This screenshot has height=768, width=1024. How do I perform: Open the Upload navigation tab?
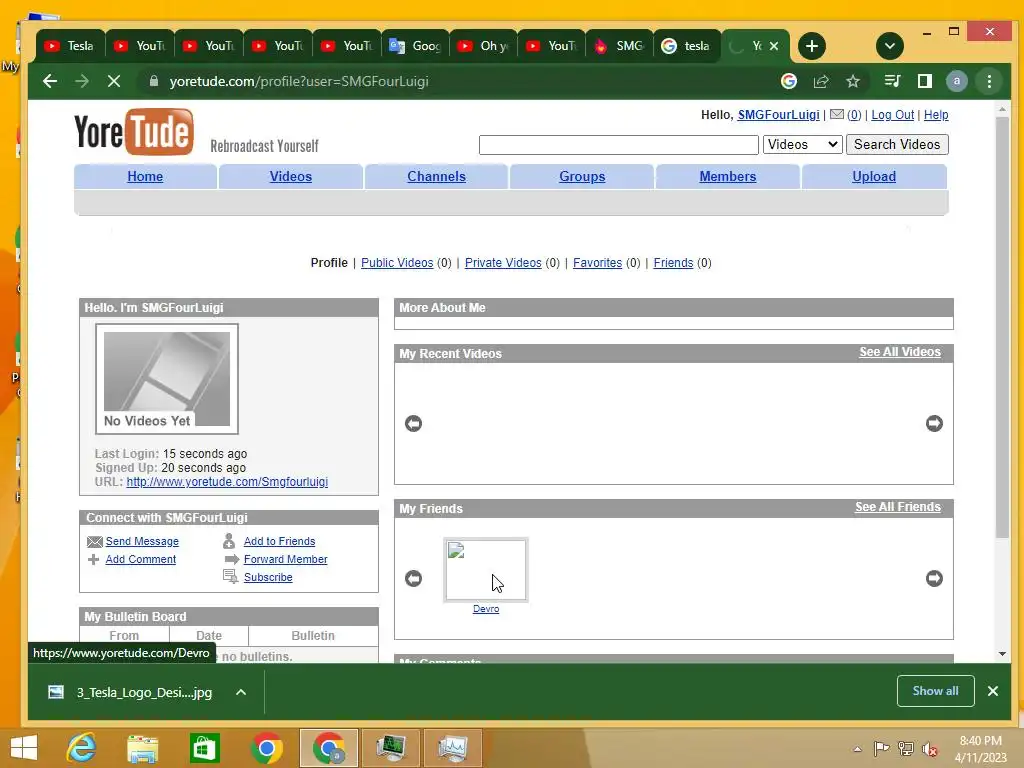point(874,176)
